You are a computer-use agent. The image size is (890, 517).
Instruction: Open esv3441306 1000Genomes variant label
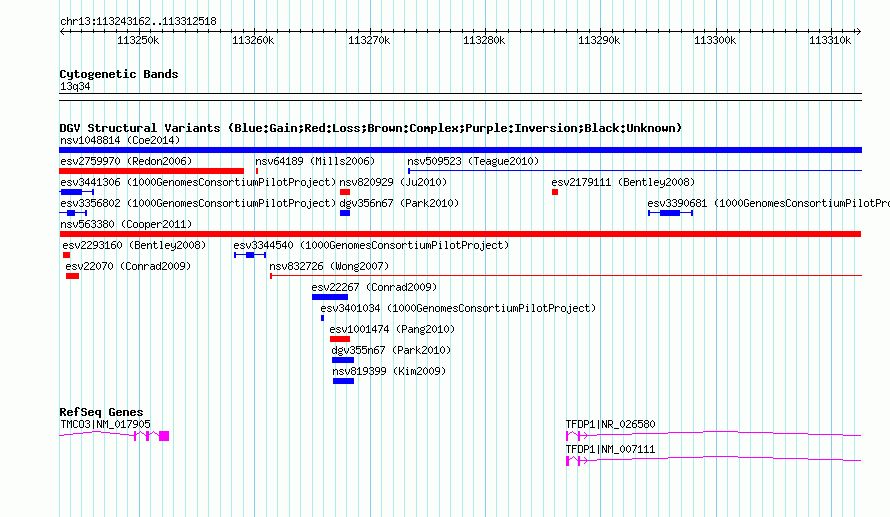coord(198,182)
